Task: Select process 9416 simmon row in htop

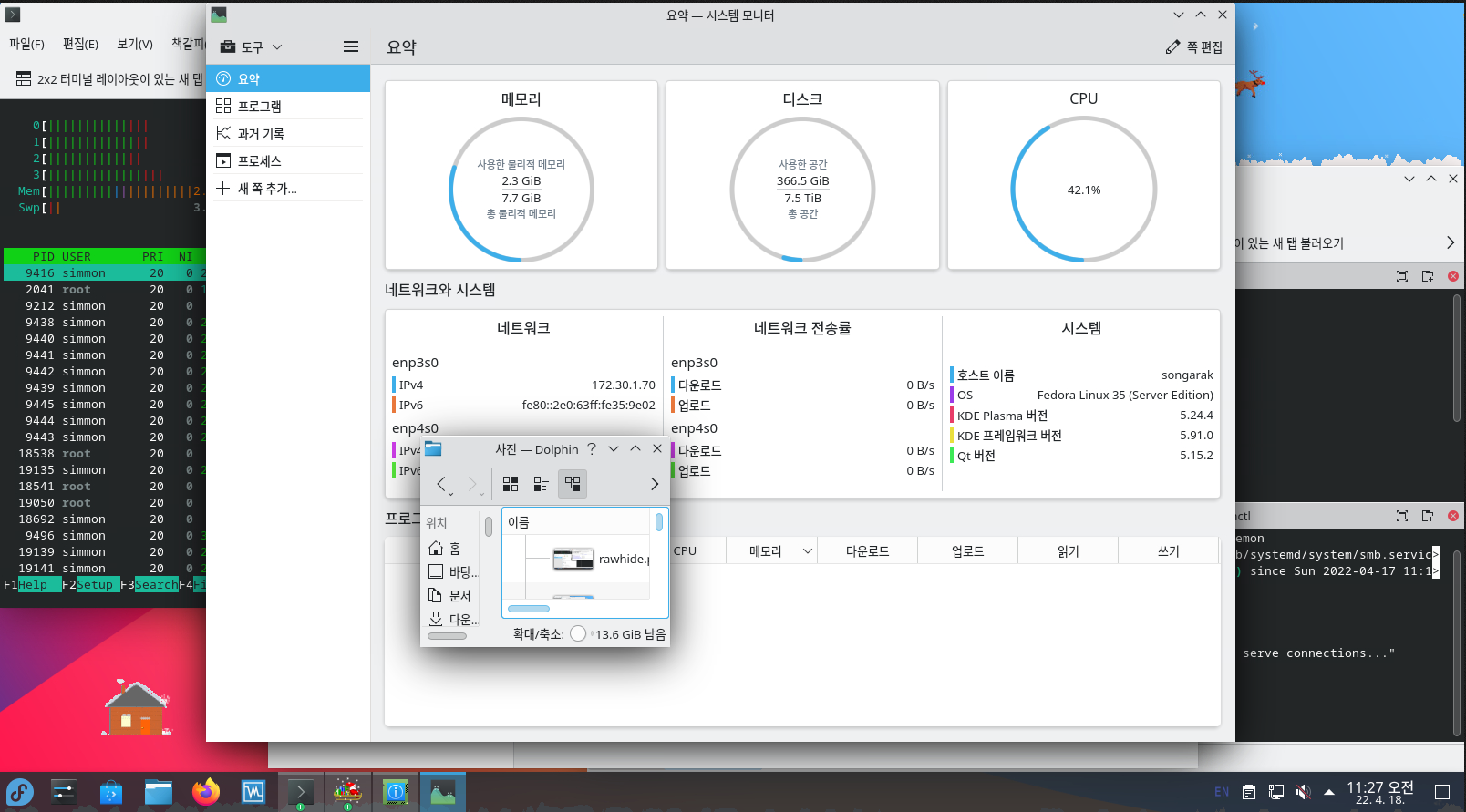Action: 105,272
